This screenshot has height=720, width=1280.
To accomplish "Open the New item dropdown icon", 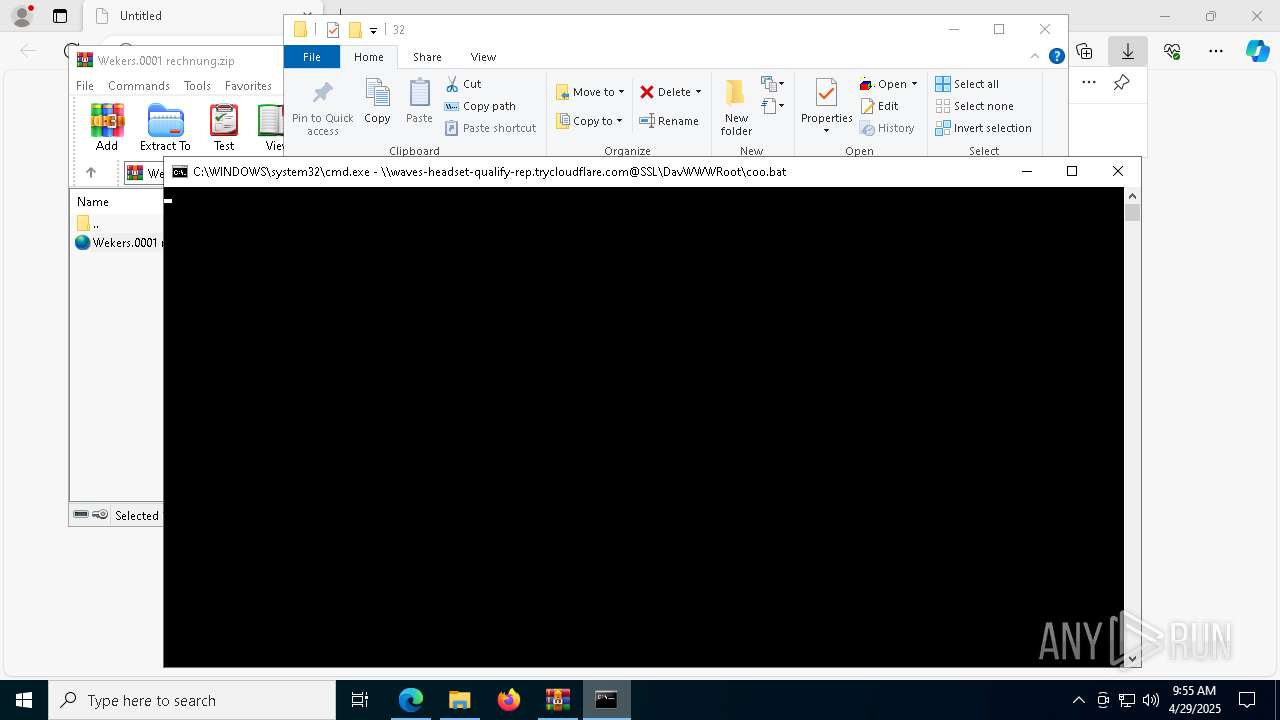I will (x=773, y=84).
